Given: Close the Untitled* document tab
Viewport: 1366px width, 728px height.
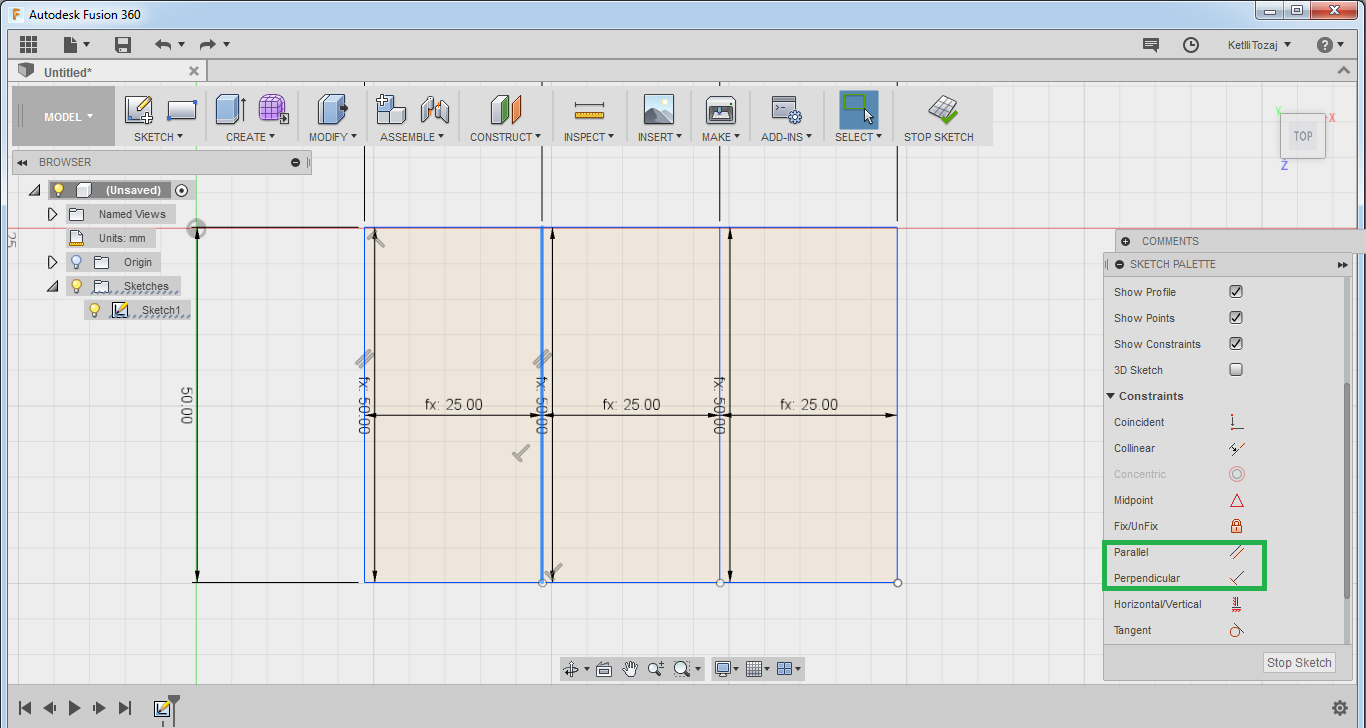Looking at the screenshot, I should tap(194, 72).
